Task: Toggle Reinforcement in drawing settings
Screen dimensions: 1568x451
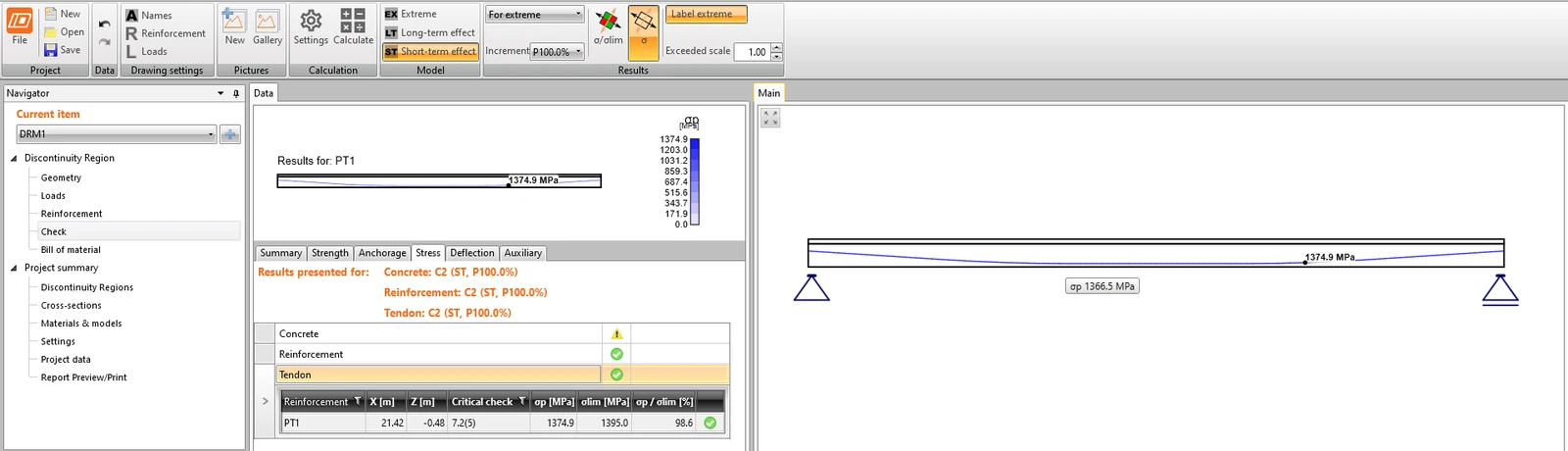Action: [166, 33]
